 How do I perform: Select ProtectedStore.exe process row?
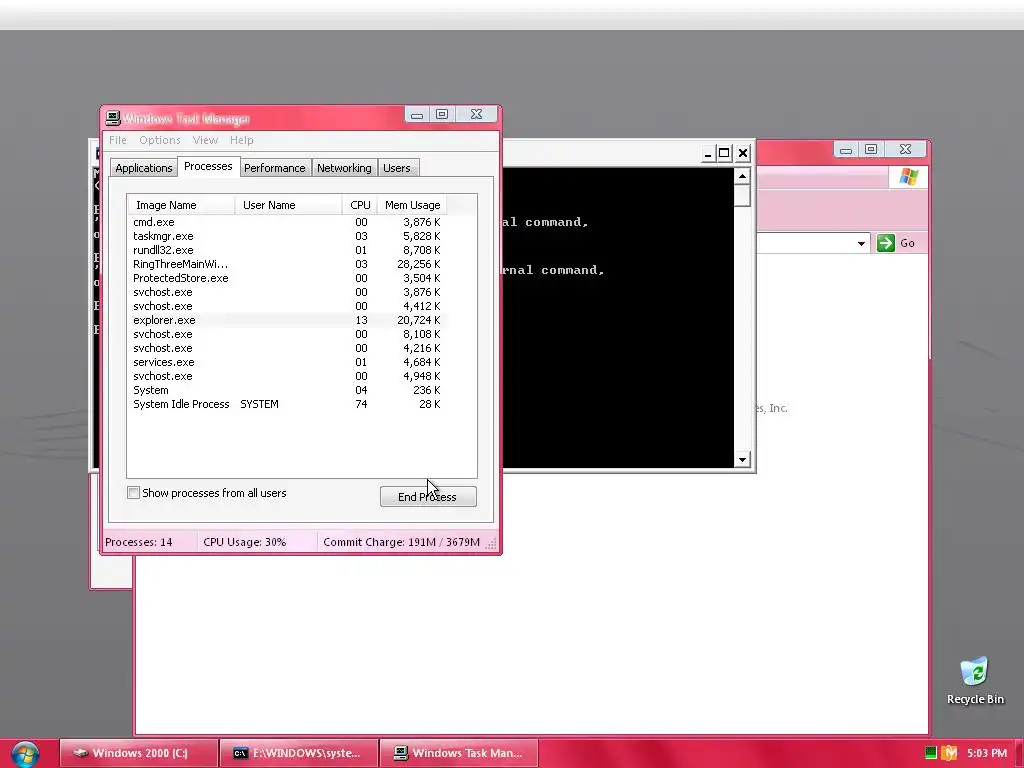tap(287, 278)
